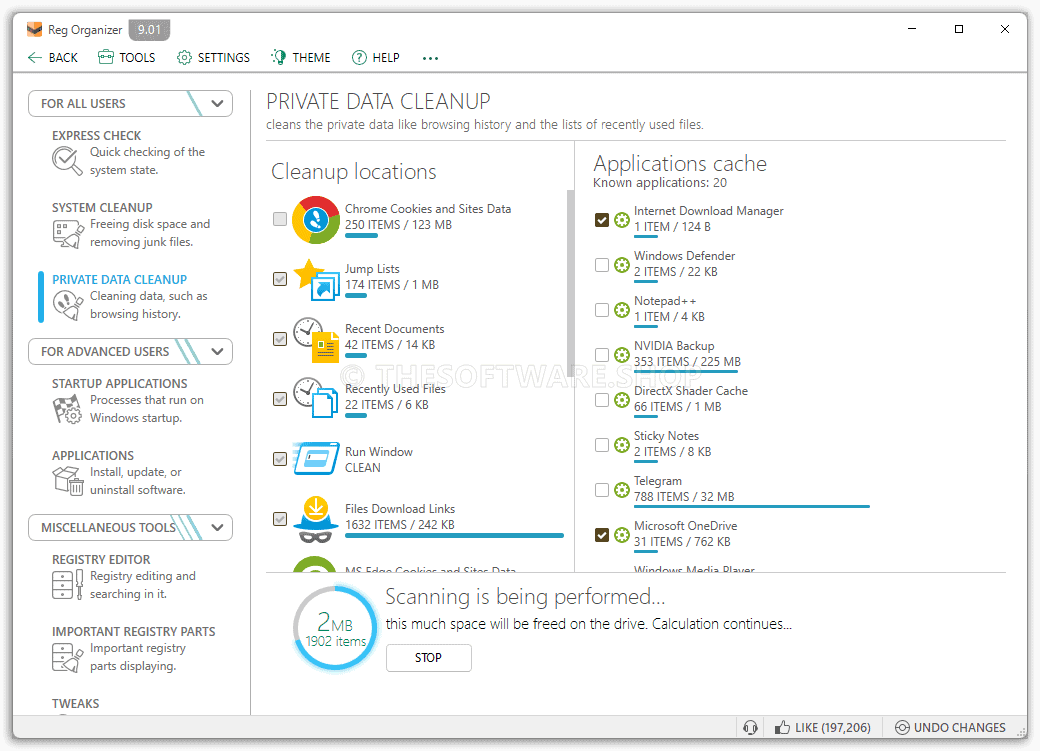
Task: Click Undo Changes in status bar
Action: [950, 728]
